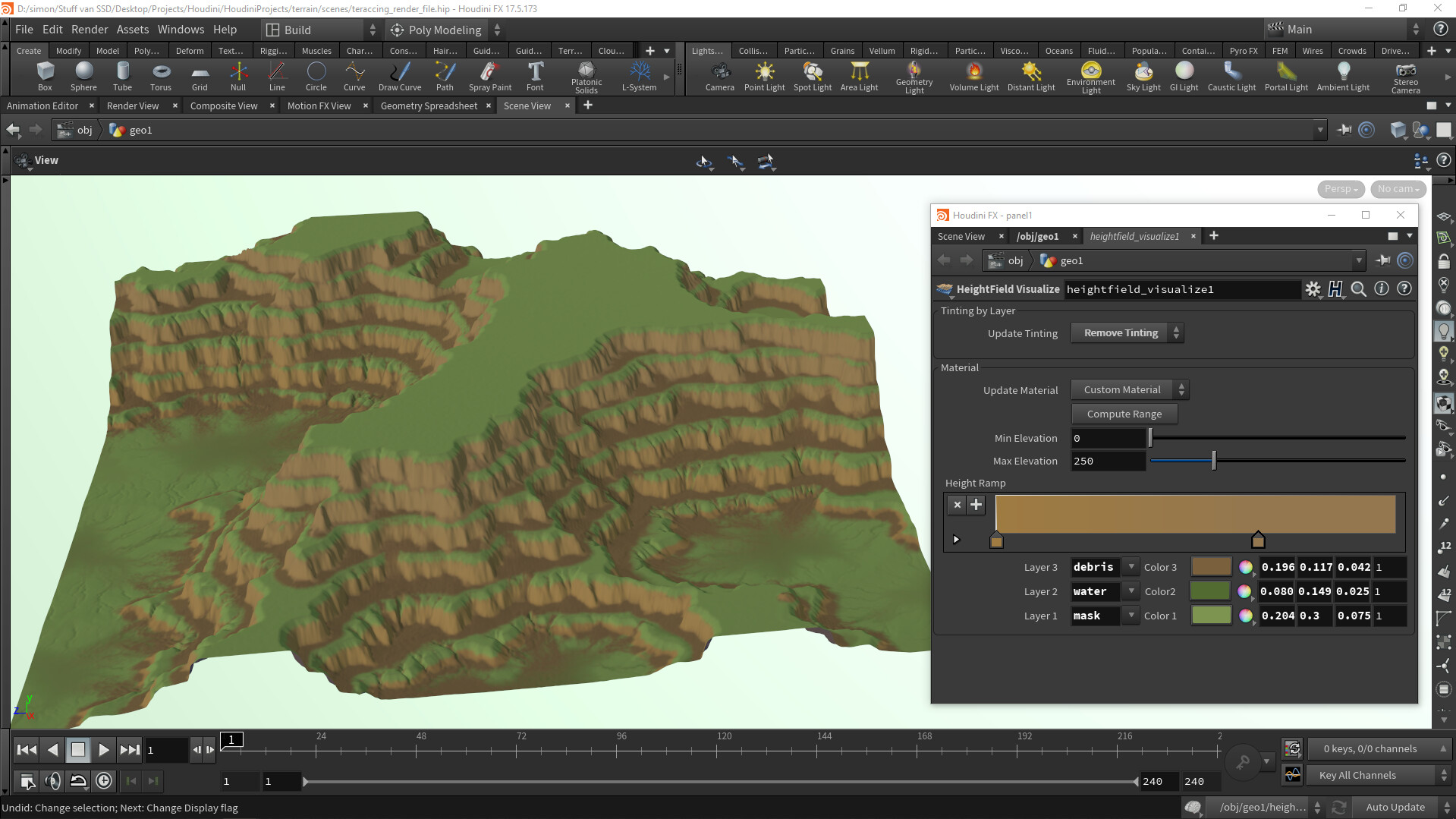Select the L-System tool from the shelf
Screen dimensions: 1456x819
[x=639, y=76]
